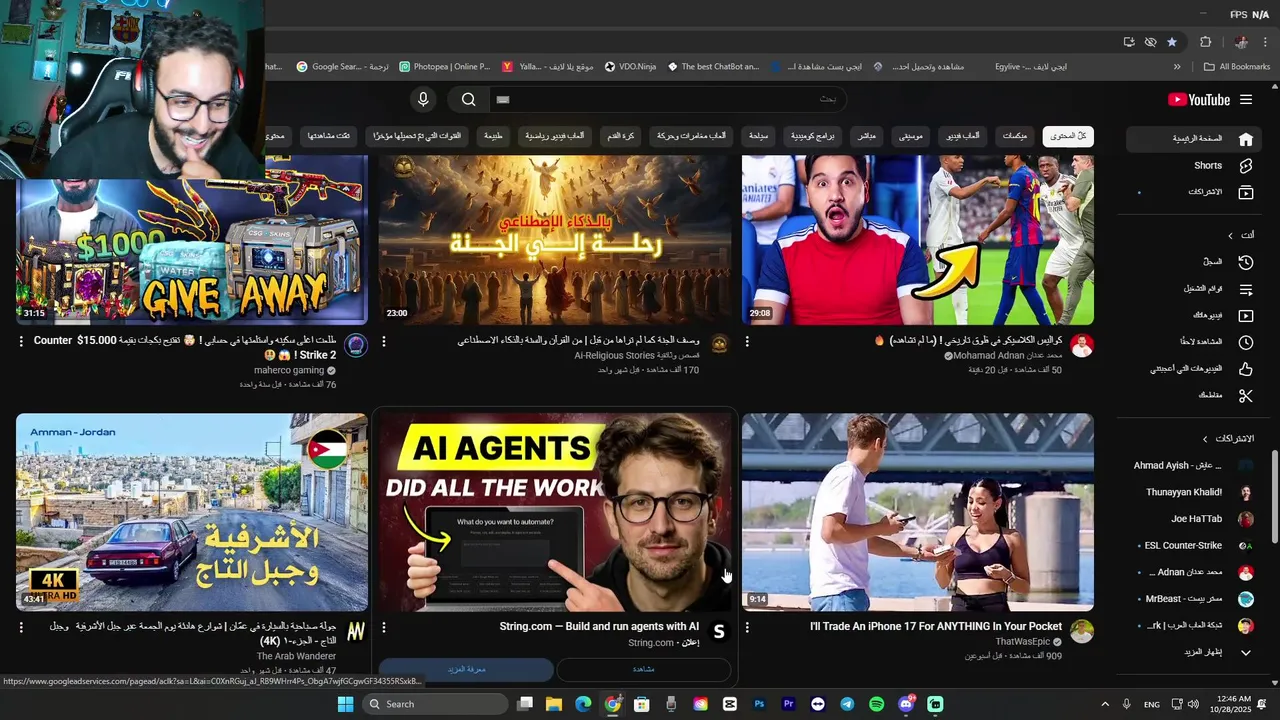Click the sidebar vertical scrollbar
The width and height of the screenshot is (1280, 720).
coord(1274,497)
